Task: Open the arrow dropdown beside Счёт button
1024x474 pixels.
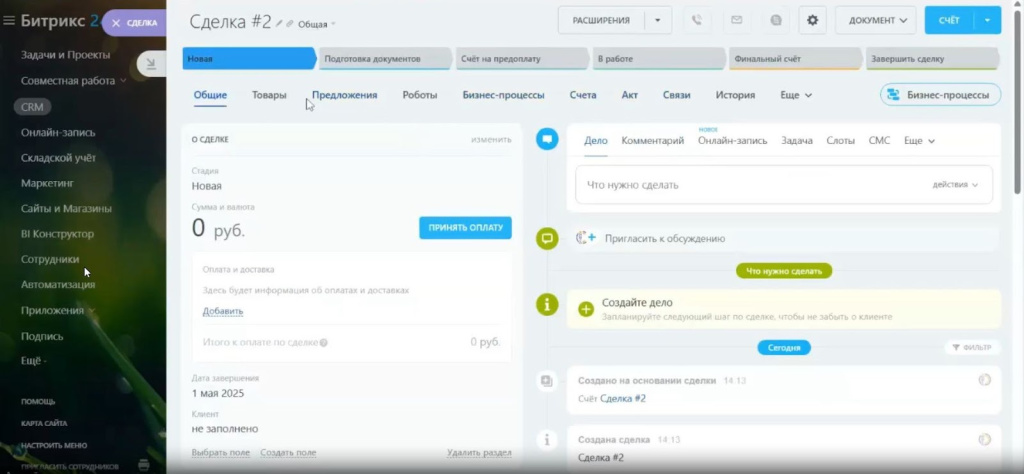Action: pyautogui.click(x=987, y=20)
